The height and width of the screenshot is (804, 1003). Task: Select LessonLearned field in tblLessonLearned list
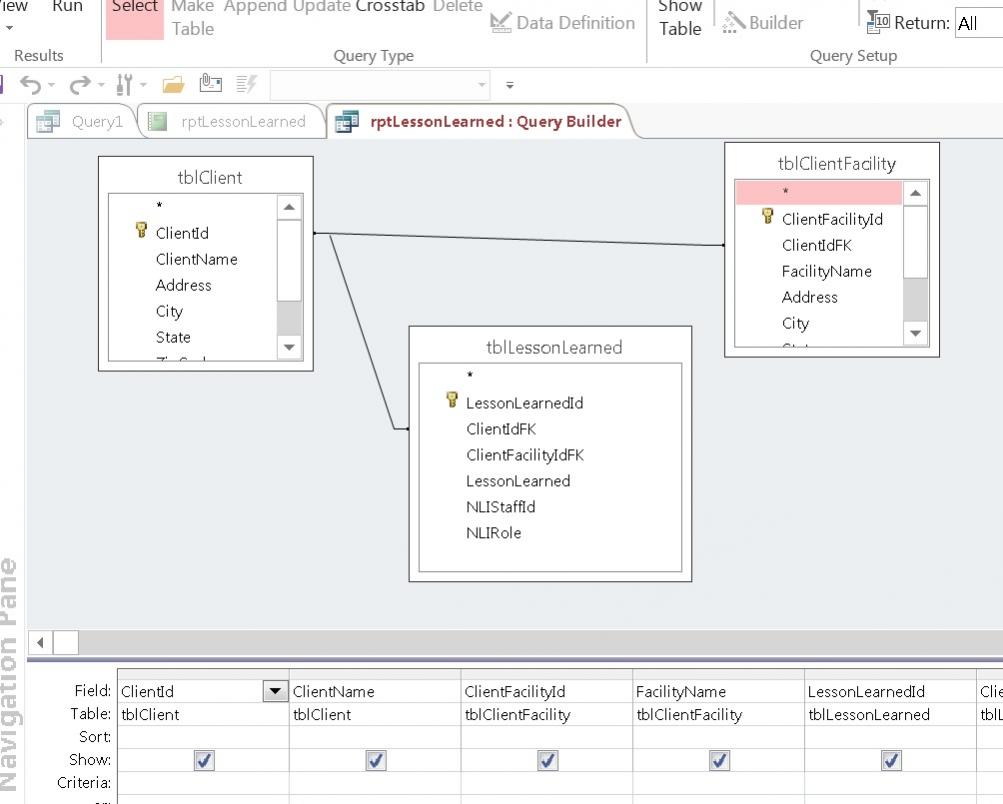point(518,481)
